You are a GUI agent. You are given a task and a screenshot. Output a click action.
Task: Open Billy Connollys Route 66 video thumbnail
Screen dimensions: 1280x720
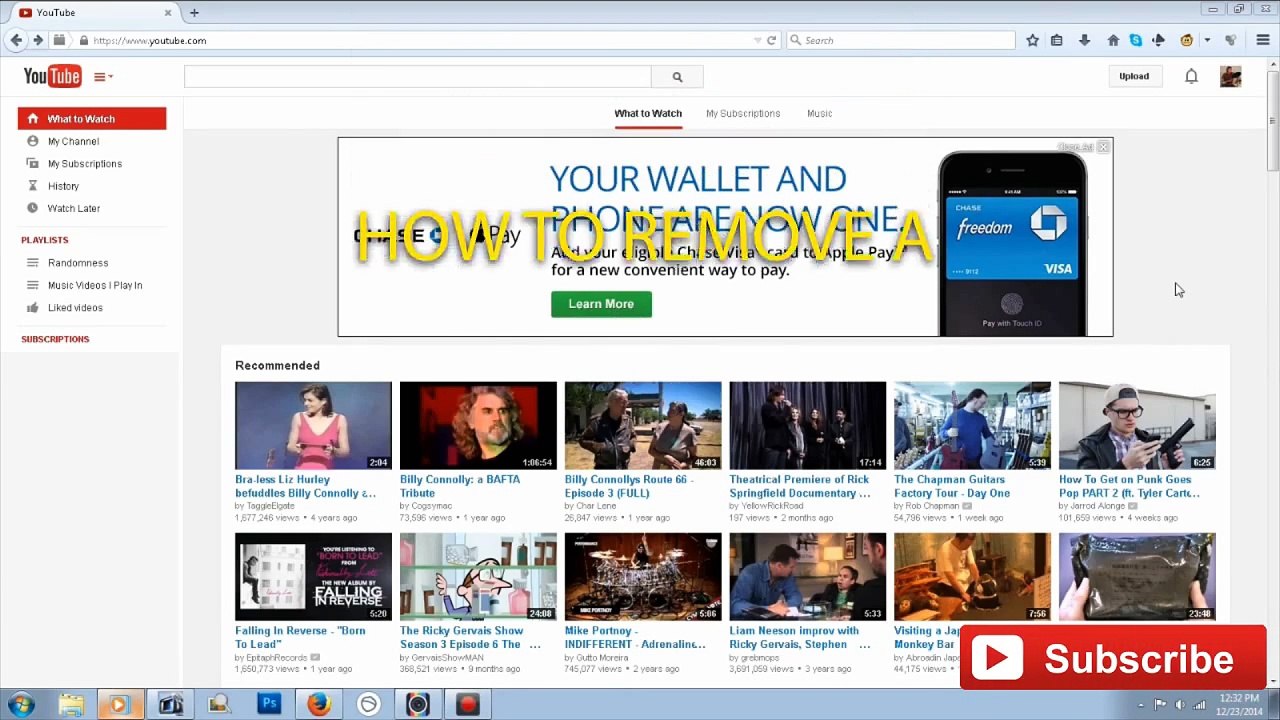click(643, 425)
